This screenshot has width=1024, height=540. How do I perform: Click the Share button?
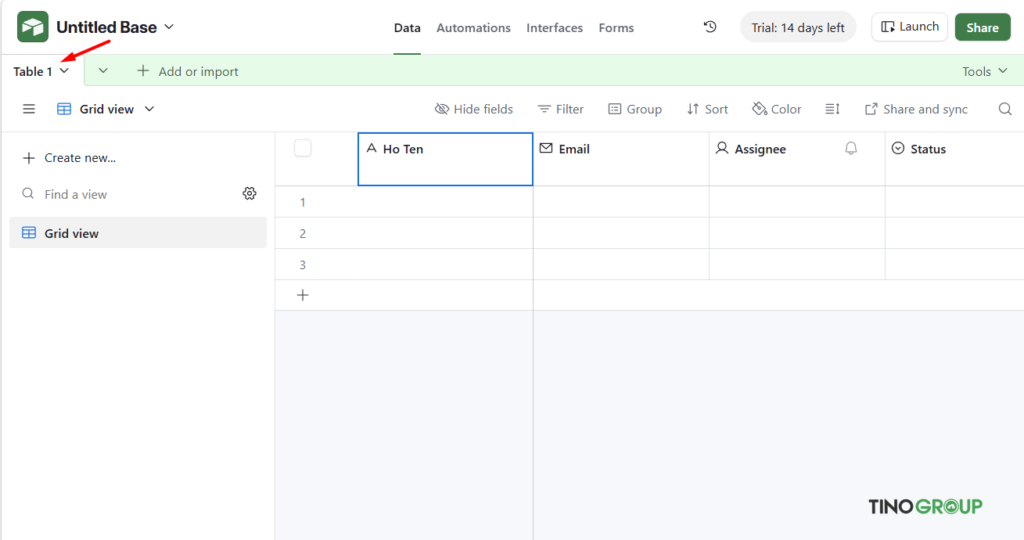(x=982, y=27)
